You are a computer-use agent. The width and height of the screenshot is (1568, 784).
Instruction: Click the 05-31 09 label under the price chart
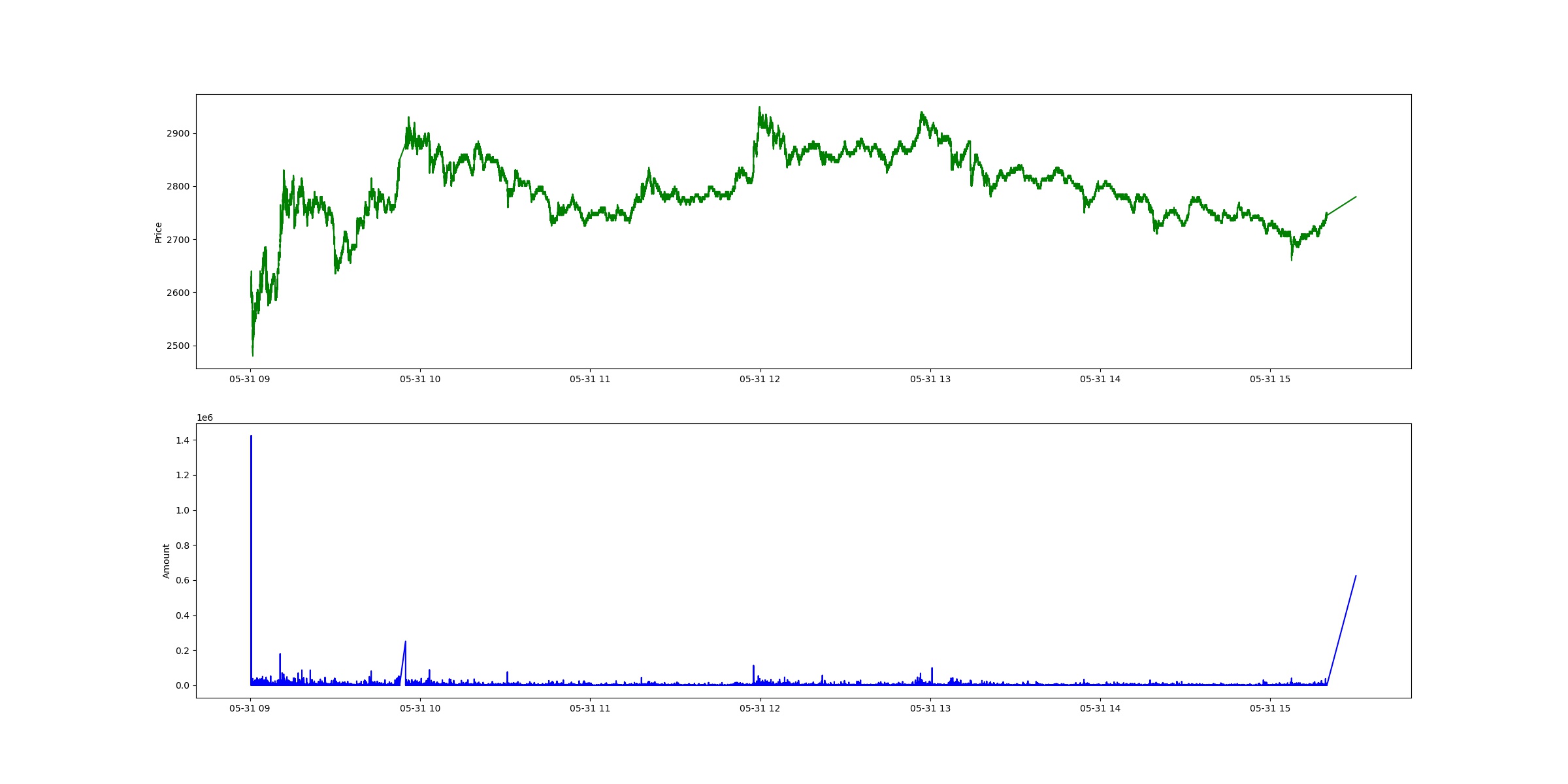250,379
